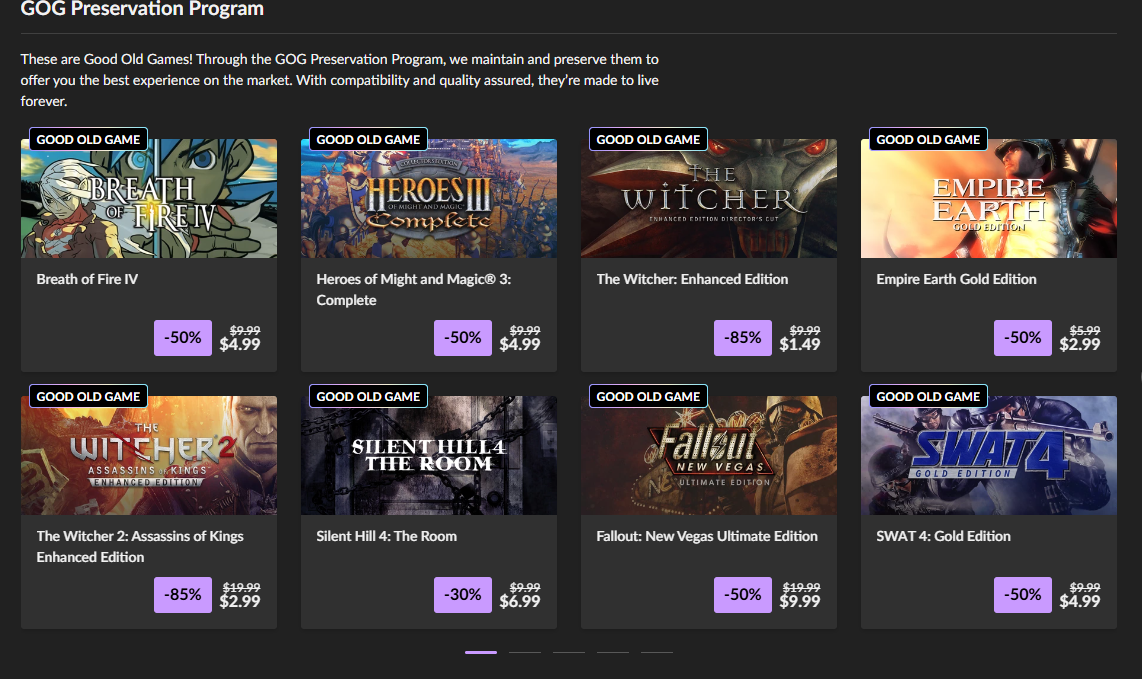The image size is (1142, 679).
Task: Click the Breath of Fire IV title
Action: pos(87,279)
